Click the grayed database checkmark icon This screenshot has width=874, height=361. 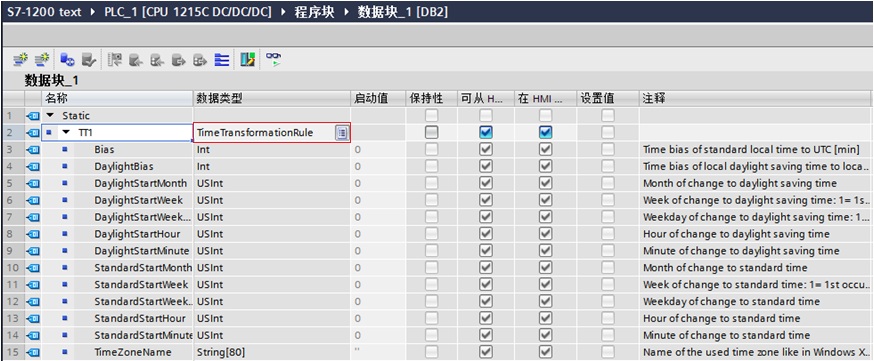tap(88, 59)
